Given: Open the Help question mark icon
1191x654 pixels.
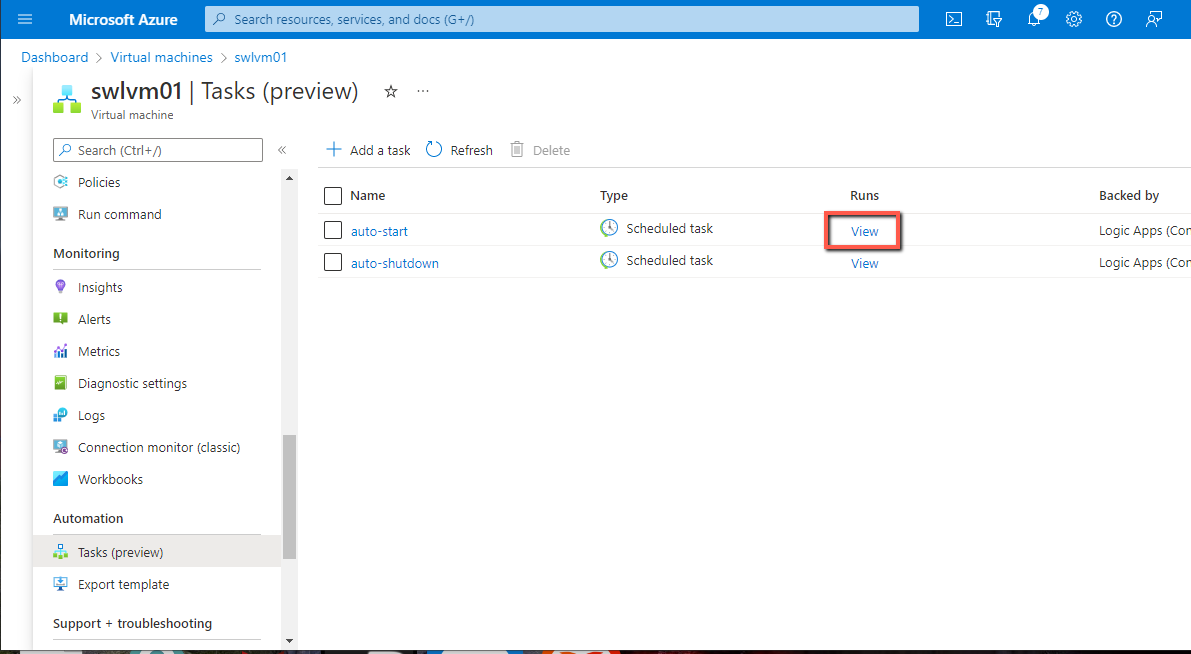Looking at the screenshot, I should (x=1114, y=19).
